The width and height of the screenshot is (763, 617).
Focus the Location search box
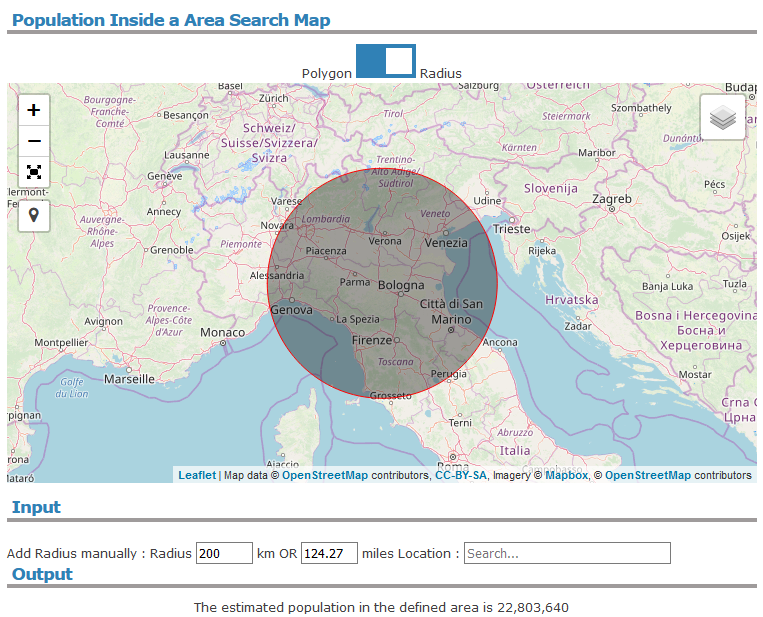pos(566,553)
